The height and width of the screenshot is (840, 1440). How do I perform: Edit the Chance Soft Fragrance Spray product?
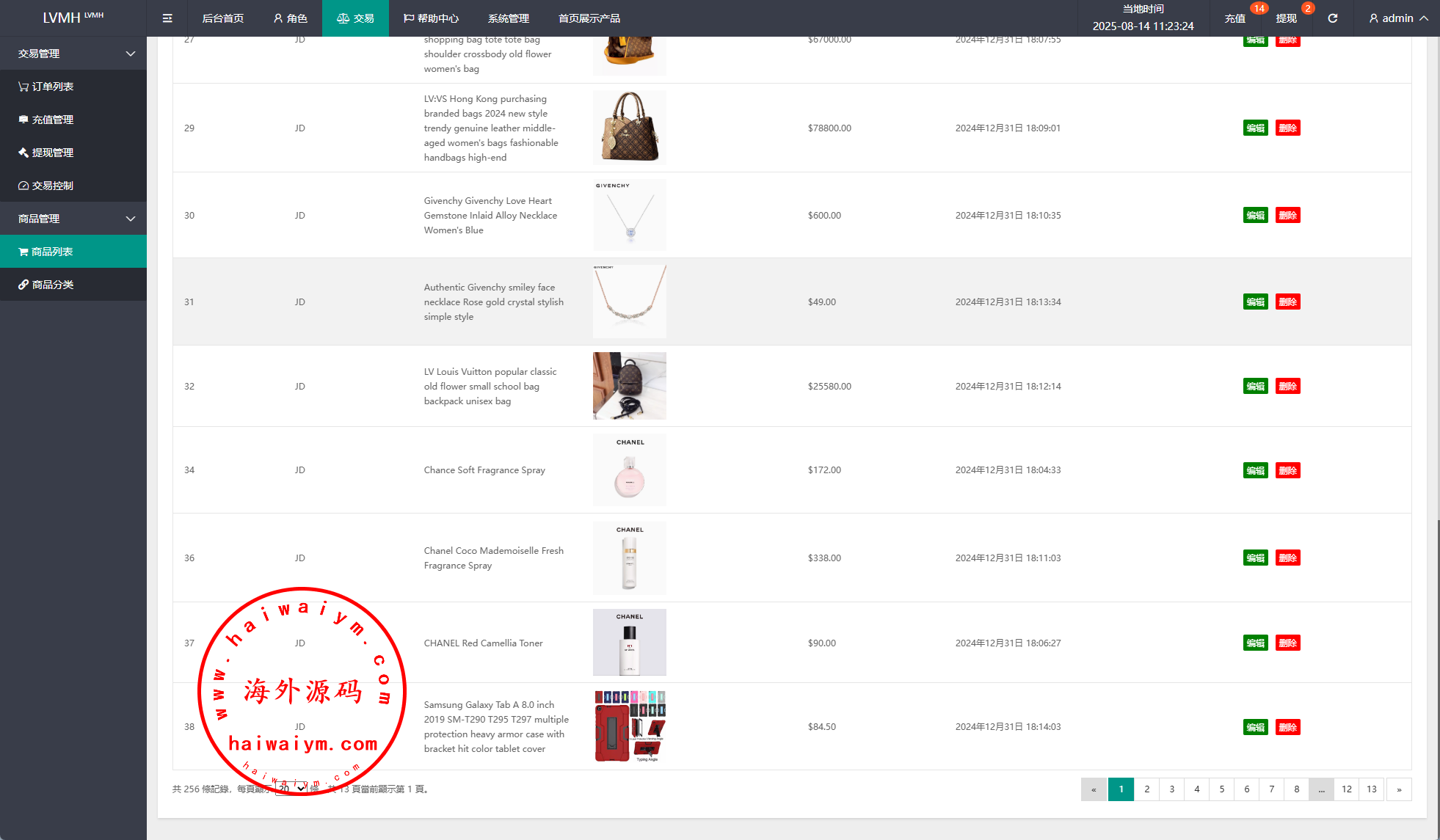click(x=1255, y=470)
